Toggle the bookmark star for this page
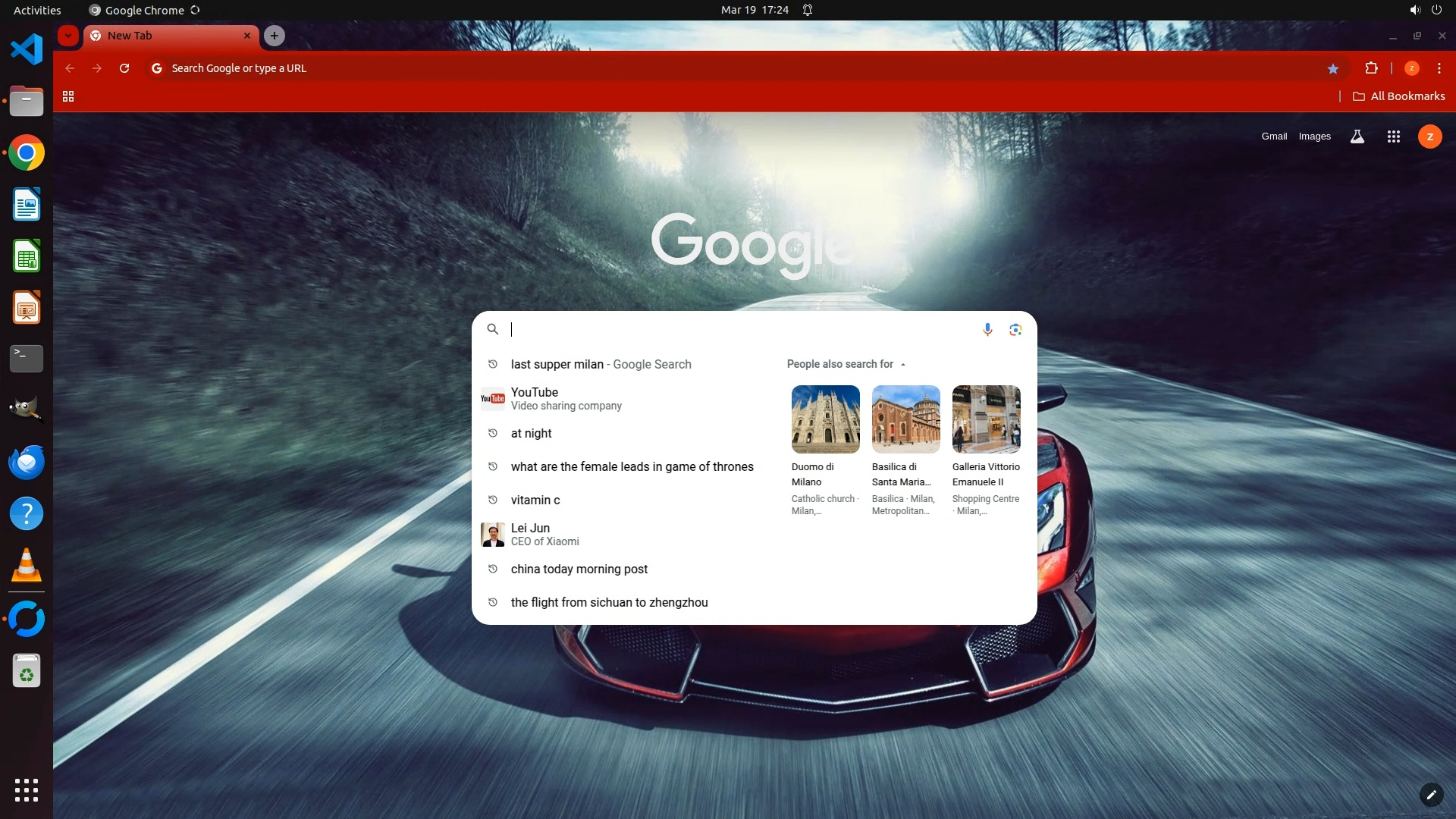The height and width of the screenshot is (819, 1456). click(x=1333, y=68)
